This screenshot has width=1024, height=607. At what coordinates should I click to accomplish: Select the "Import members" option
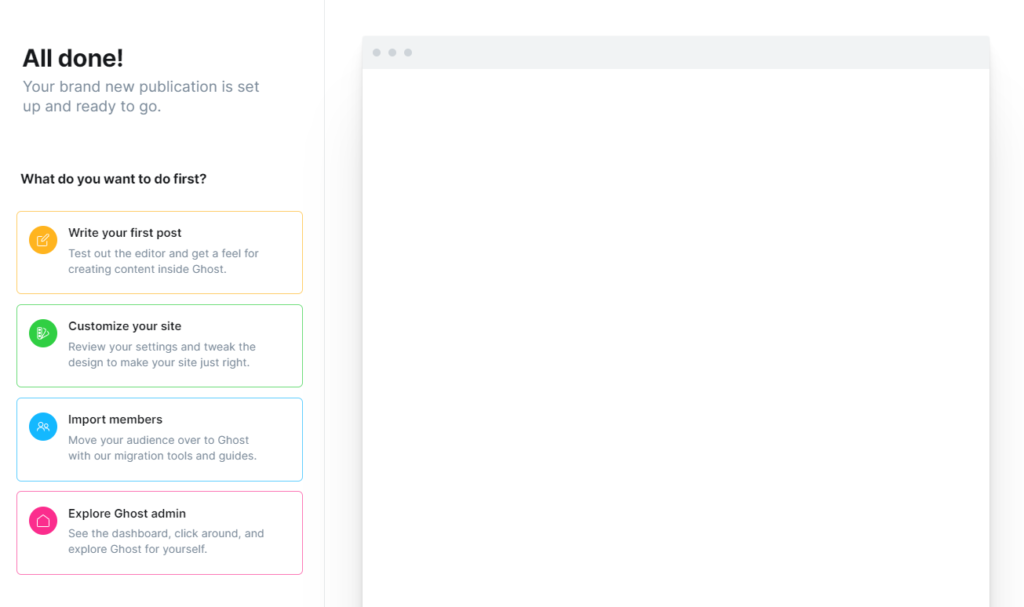pyautogui.click(x=159, y=439)
